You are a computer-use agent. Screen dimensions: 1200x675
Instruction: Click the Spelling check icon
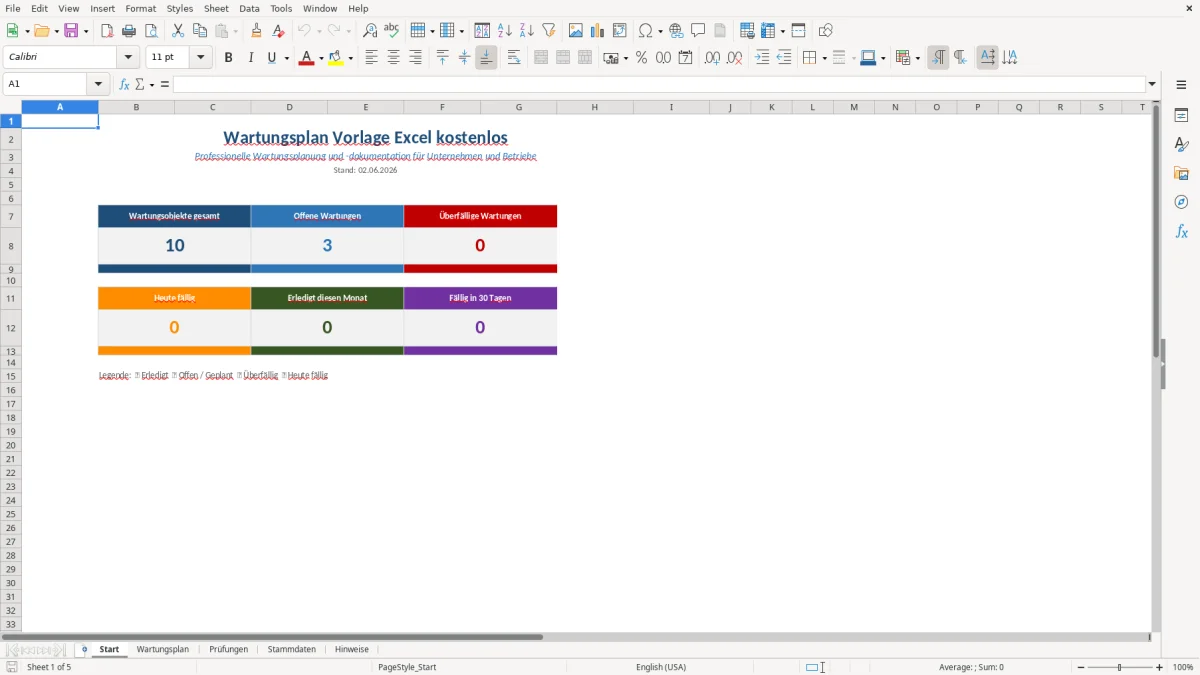392,31
